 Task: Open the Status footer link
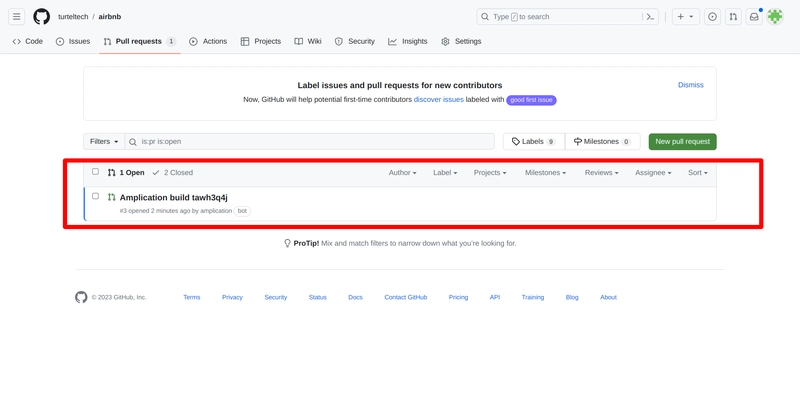tap(317, 297)
